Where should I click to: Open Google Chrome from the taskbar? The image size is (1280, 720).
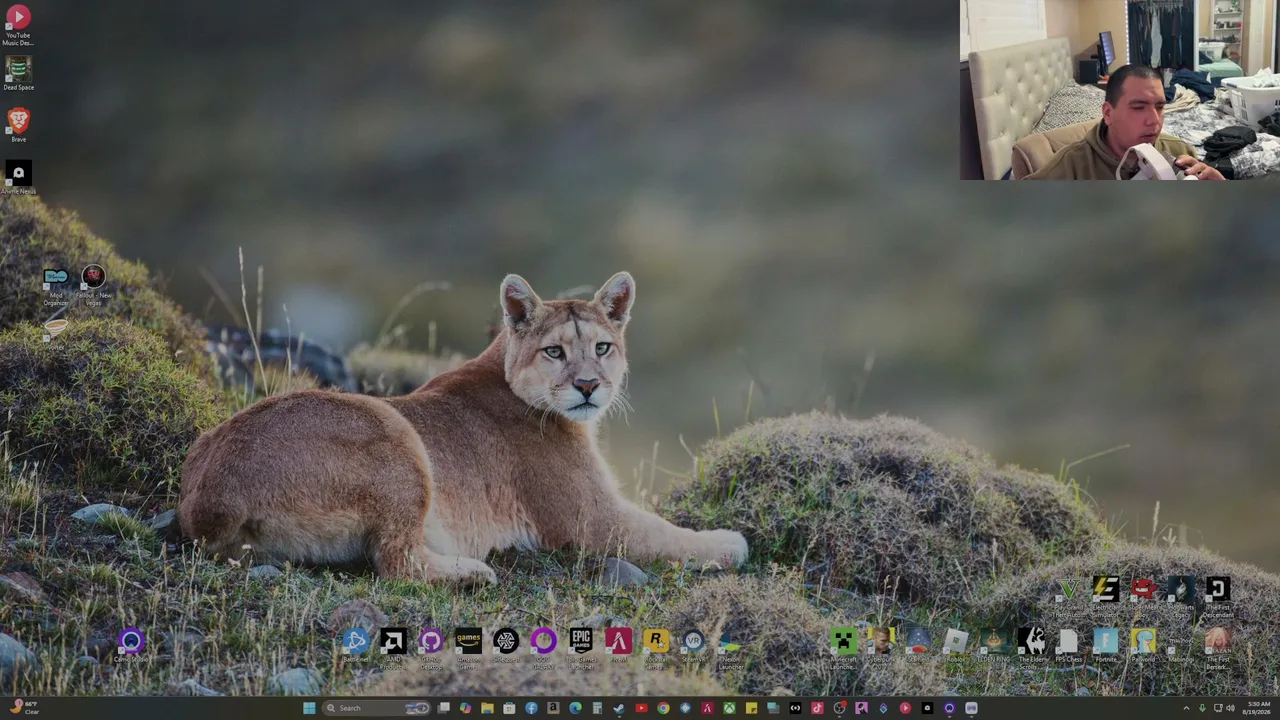tap(663, 708)
